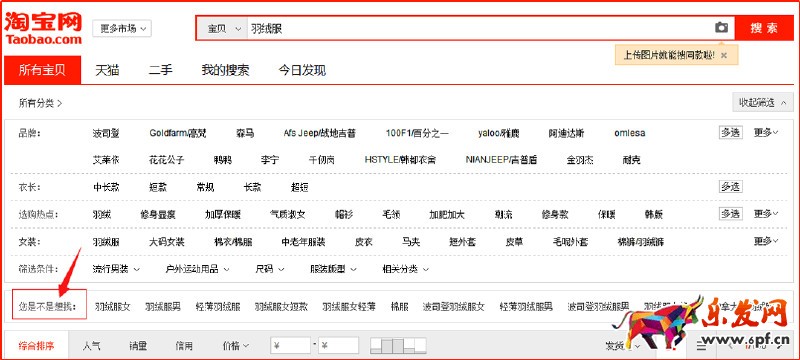
Task: Select the 大码女装 category
Action: (166, 242)
